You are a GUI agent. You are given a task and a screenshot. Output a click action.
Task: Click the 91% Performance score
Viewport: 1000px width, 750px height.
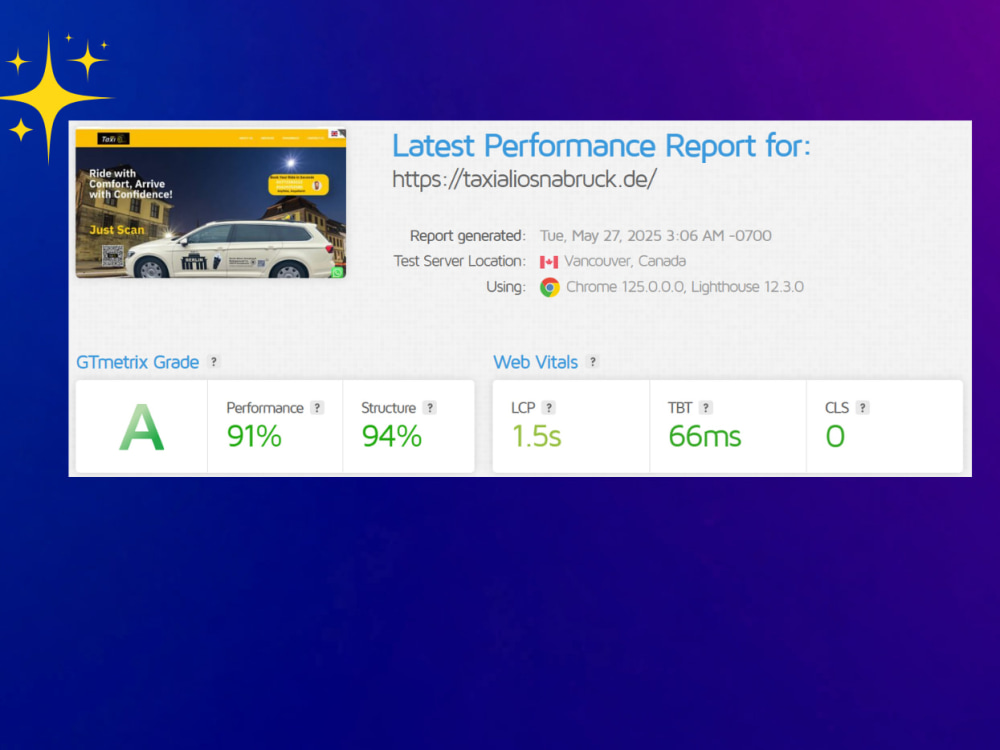click(x=254, y=437)
